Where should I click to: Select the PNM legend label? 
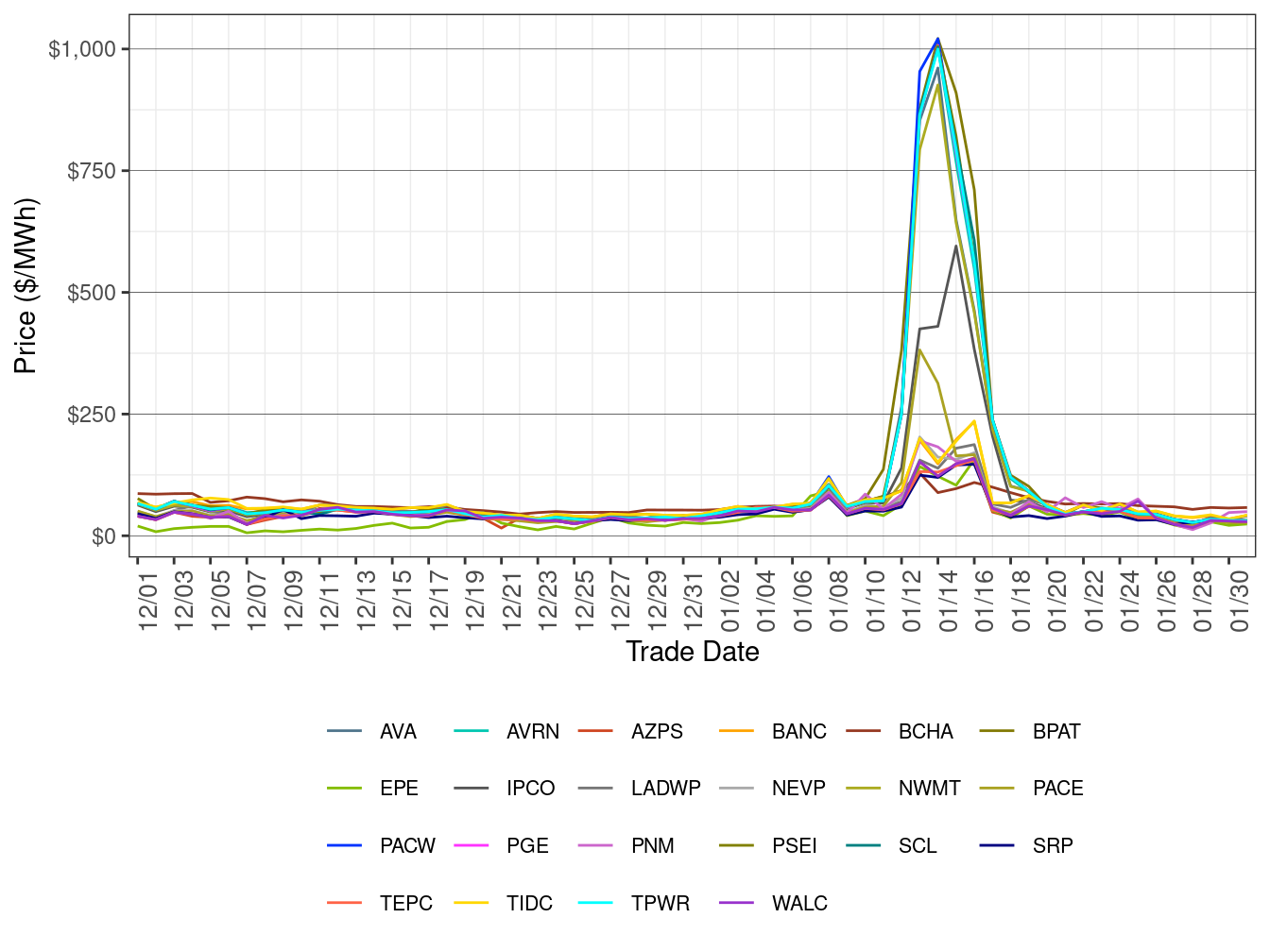(x=653, y=846)
